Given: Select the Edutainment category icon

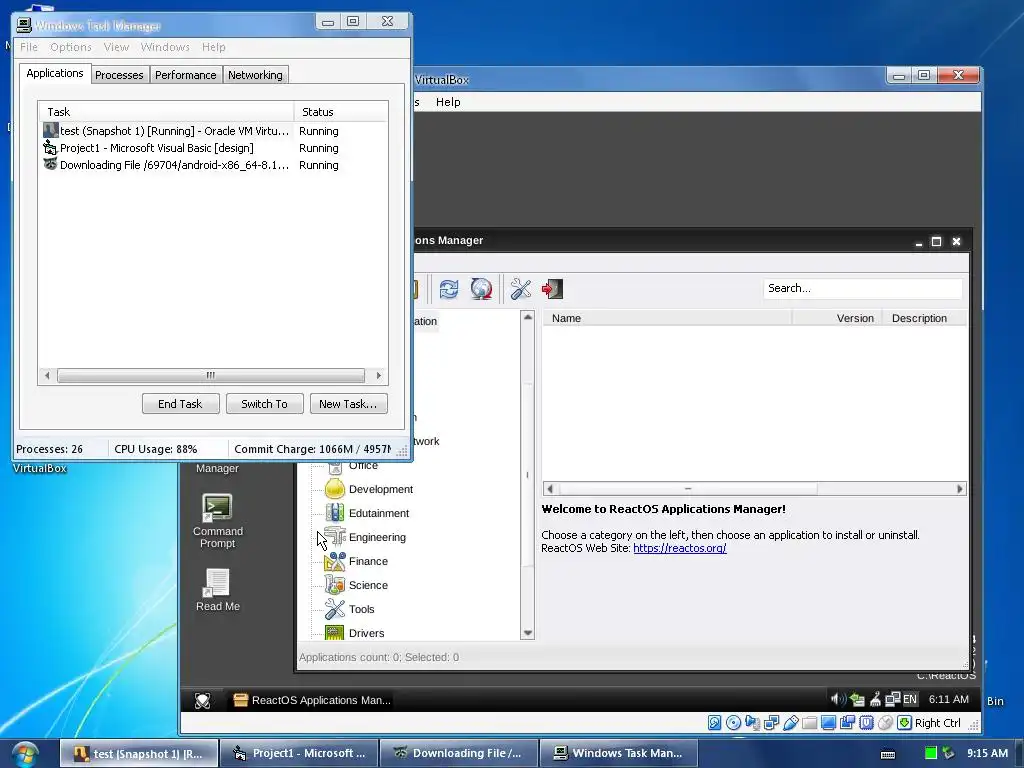Looking at the screenshot, I should (334, 513).
